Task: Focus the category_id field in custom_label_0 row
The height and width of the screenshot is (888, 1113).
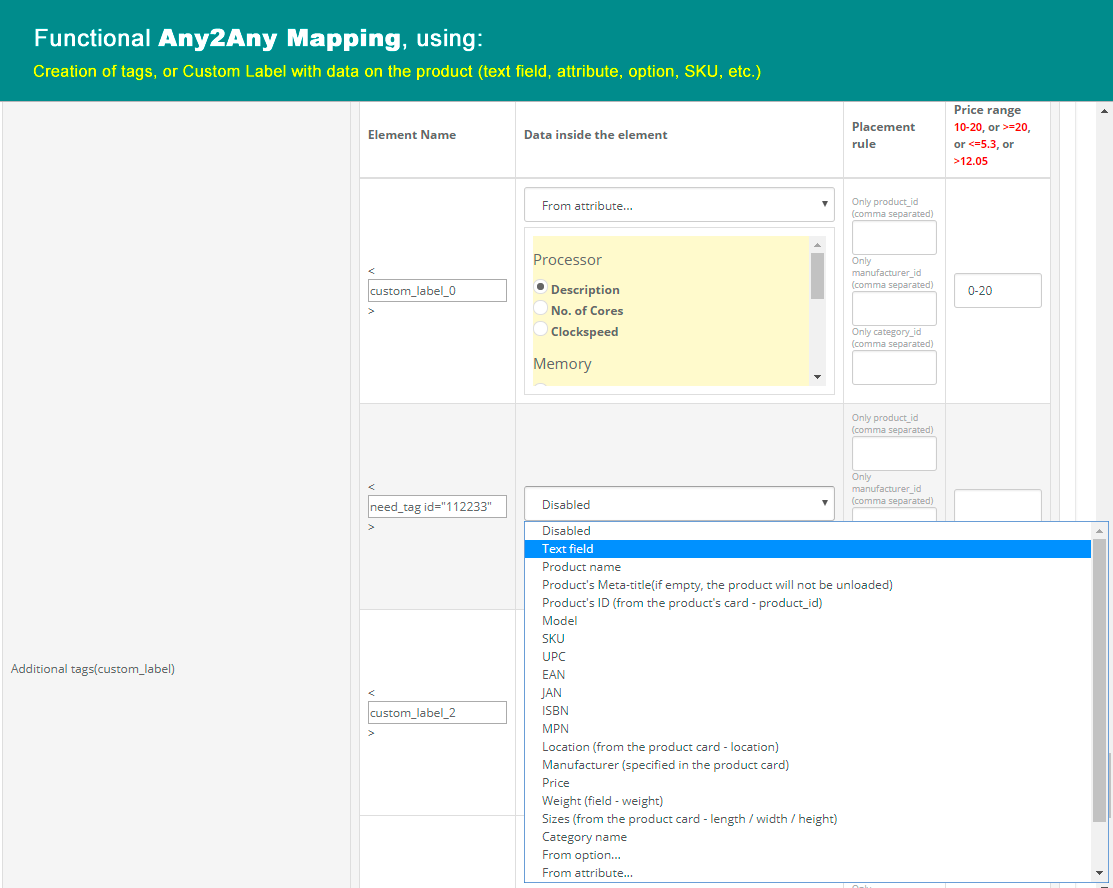Action: point(894,368)
